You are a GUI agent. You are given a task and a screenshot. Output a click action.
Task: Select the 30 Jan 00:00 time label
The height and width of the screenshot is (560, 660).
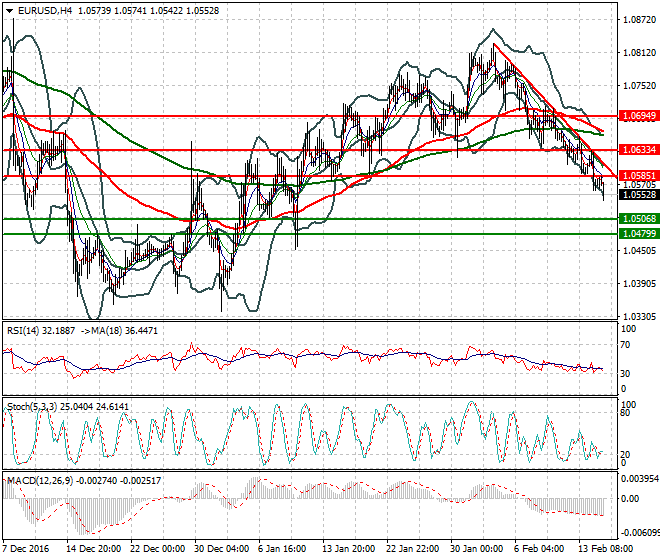(x=476, y=549)
